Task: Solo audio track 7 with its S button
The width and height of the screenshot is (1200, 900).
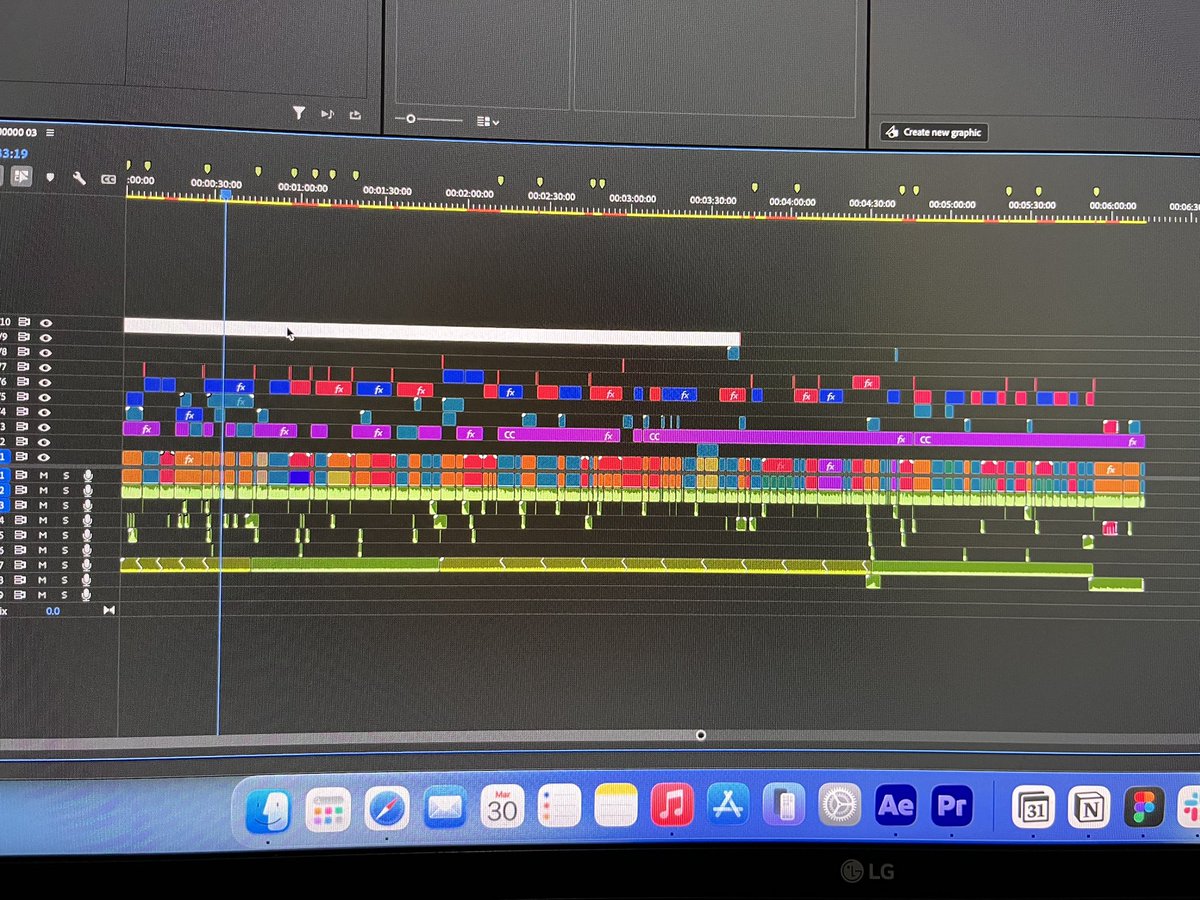Action: pyautogui.click(x=65, y=565)
